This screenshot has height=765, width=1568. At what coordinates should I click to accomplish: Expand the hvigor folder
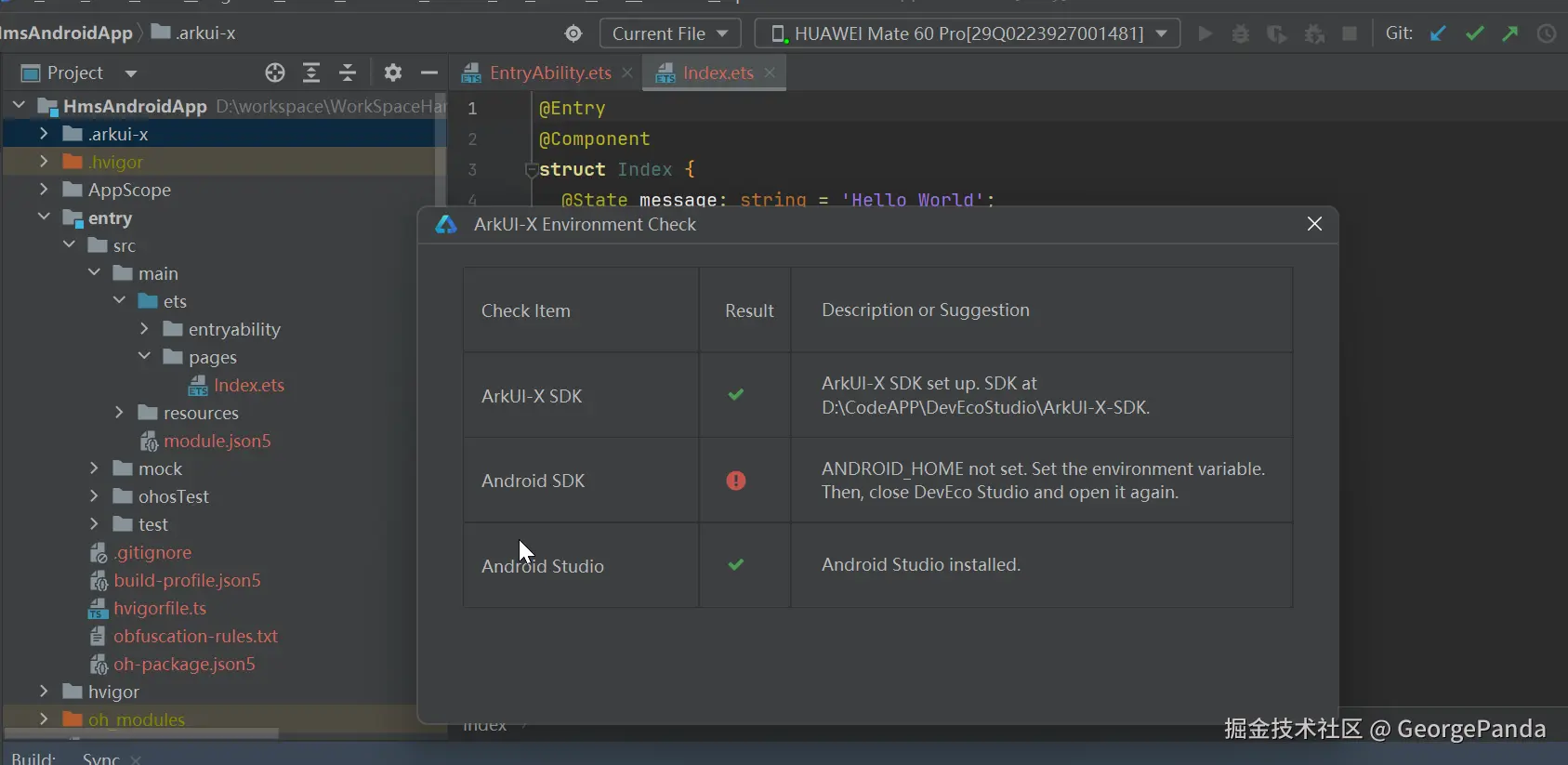44,692
